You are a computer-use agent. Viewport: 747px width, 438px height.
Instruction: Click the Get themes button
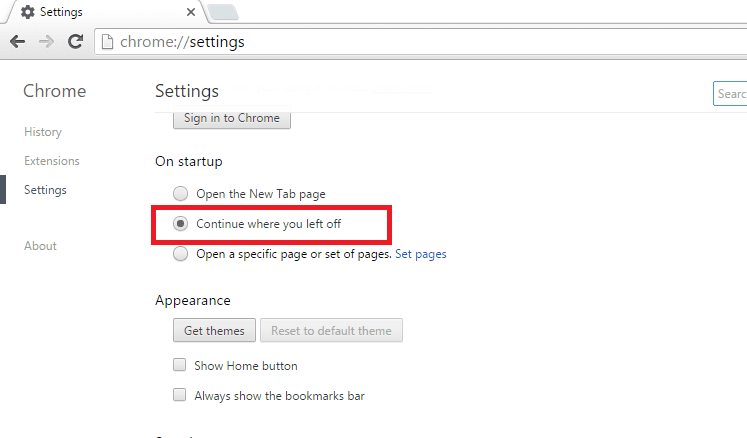[x=214, y=330]
